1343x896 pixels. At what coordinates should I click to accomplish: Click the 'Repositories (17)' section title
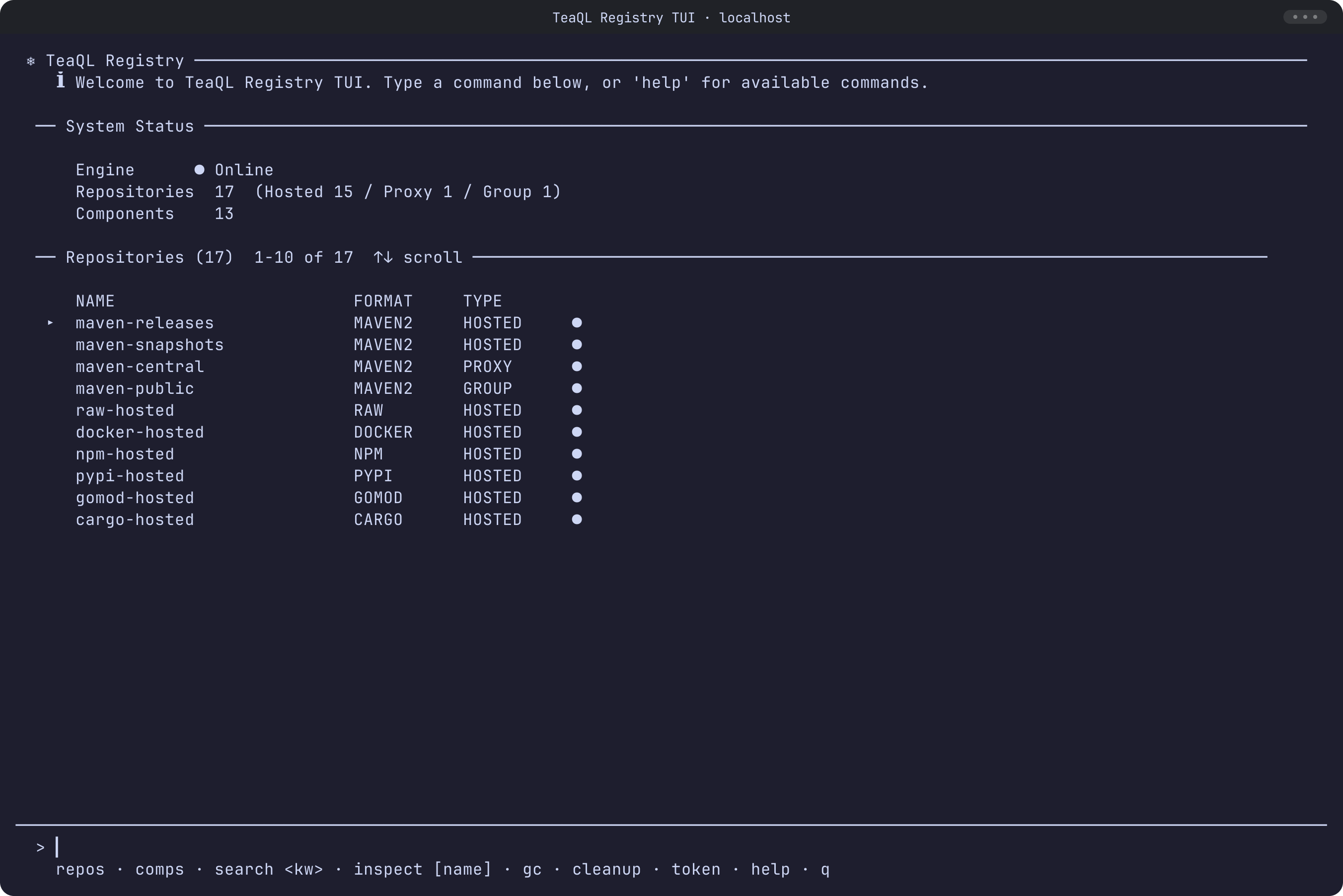tap(149, 258)
